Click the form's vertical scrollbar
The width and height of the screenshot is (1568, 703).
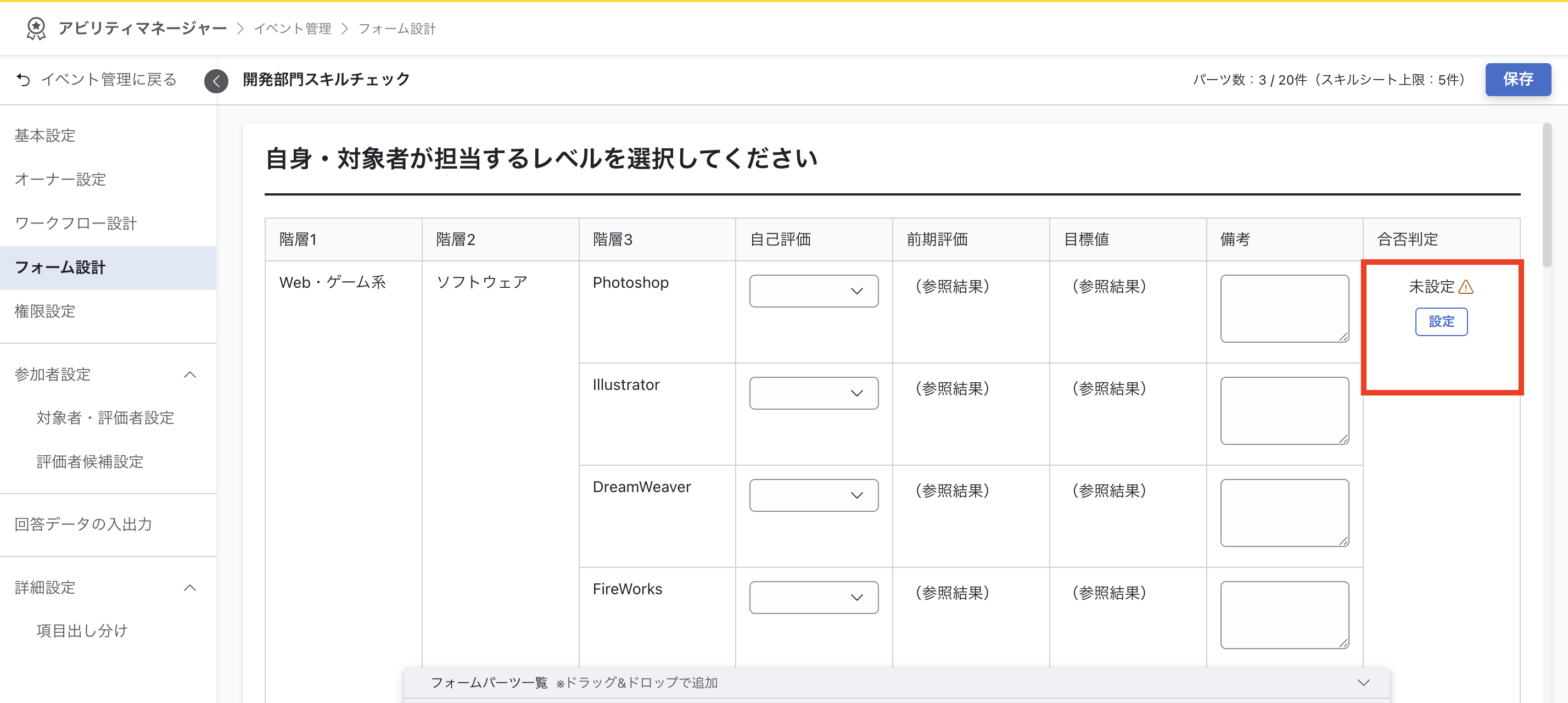coord(1546,195)
